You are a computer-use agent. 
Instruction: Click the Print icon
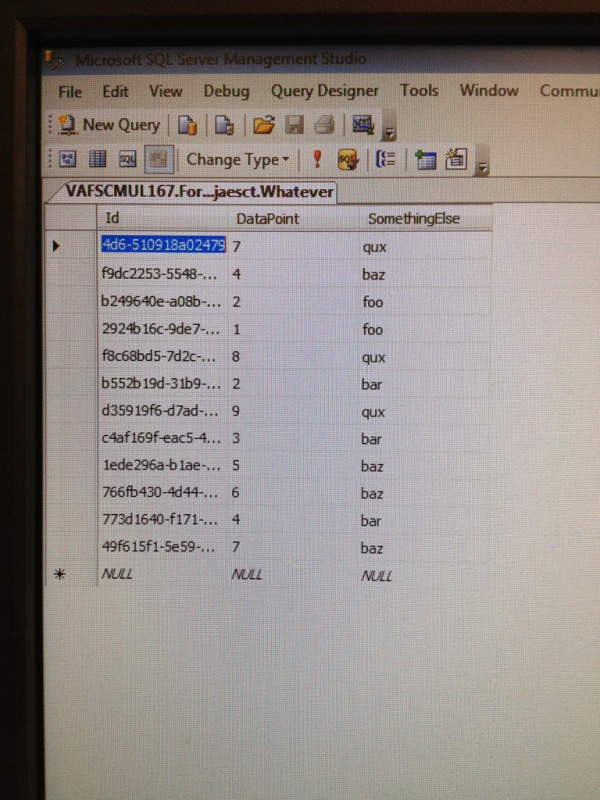324,125
